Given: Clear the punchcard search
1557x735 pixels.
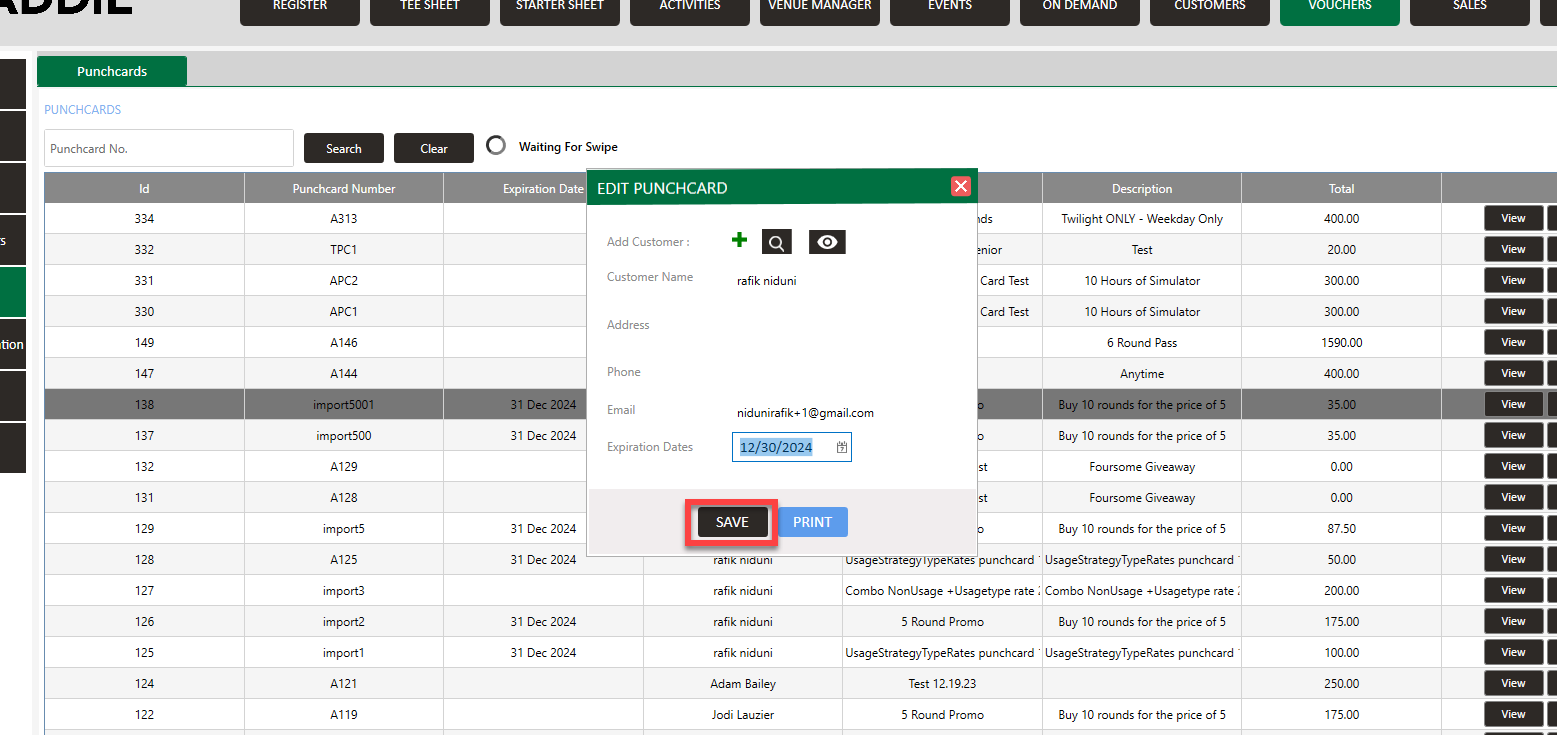Looking at the screenshot, I should pos(433,148).
